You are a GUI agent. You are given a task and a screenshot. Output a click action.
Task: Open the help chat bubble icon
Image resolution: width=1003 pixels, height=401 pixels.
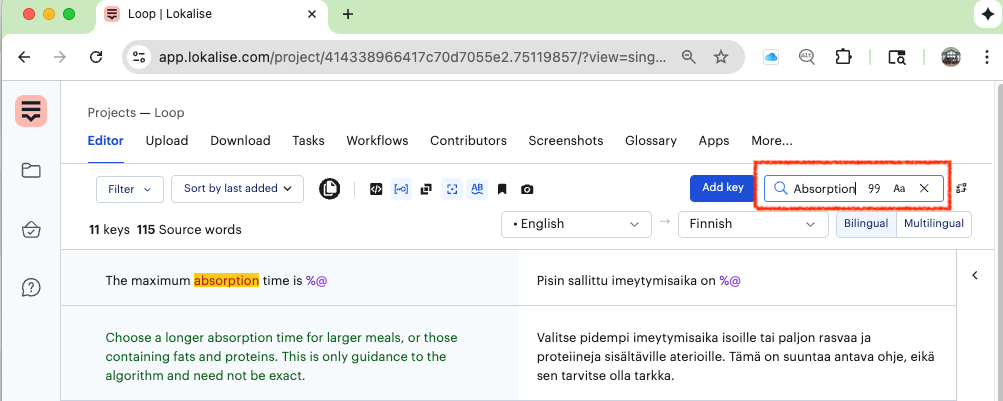point(31,288)
